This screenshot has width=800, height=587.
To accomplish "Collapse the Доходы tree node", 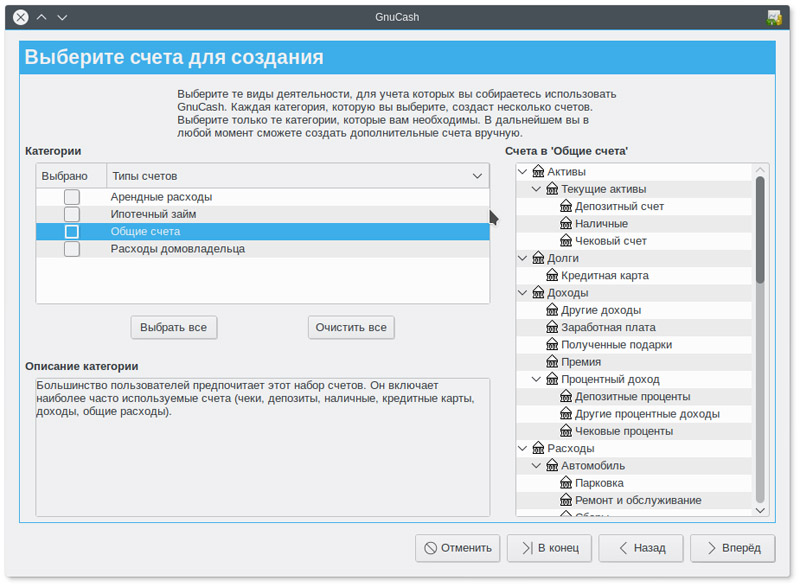I will [x=522, y=293].
